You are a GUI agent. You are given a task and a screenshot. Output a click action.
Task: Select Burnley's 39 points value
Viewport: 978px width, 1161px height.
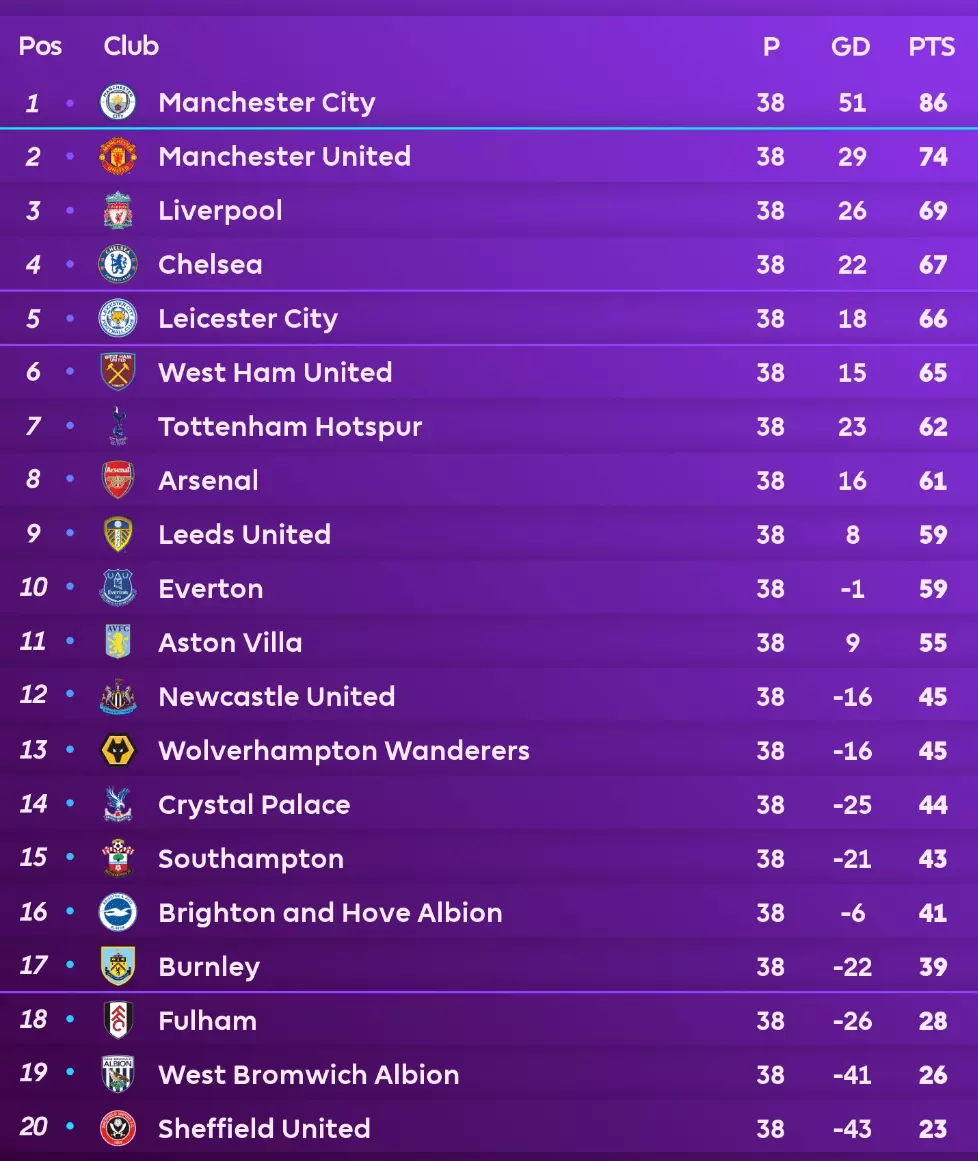click(932, 966)
